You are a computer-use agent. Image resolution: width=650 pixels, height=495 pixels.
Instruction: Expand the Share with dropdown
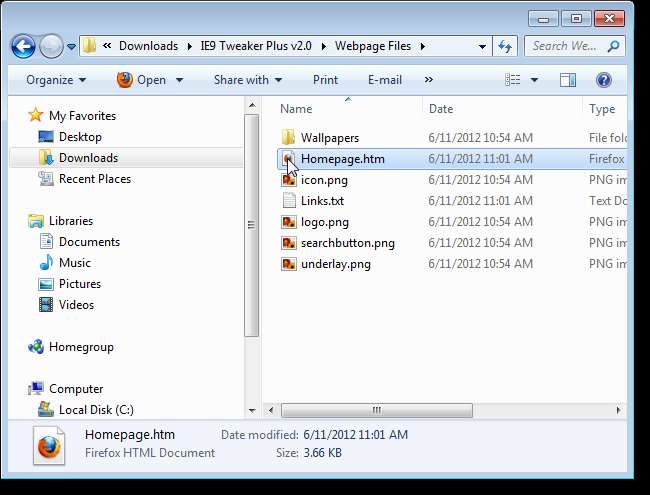[248, 80]
